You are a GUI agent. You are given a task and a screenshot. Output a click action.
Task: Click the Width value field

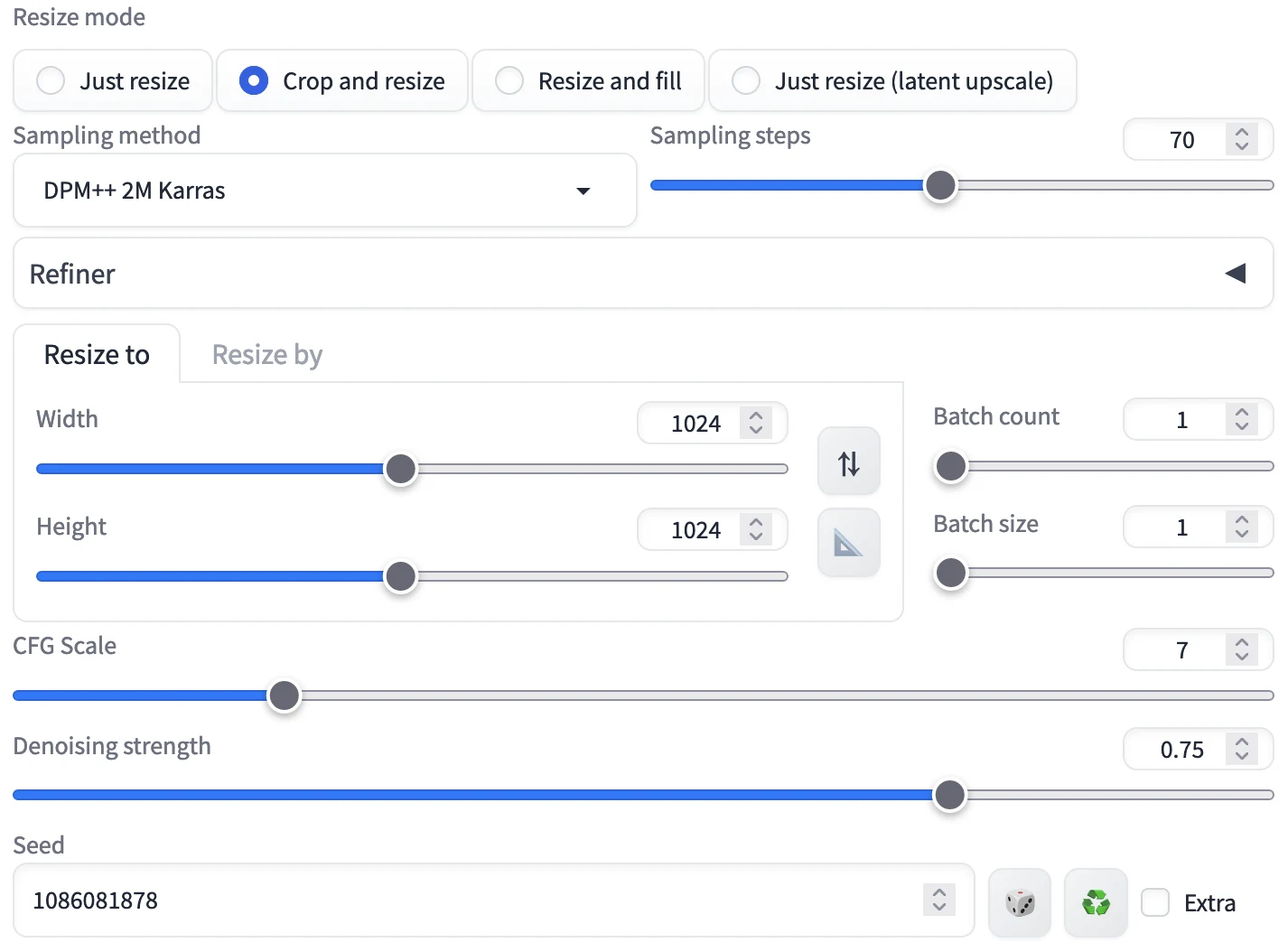pyautogui.click(x=712, y=423)
